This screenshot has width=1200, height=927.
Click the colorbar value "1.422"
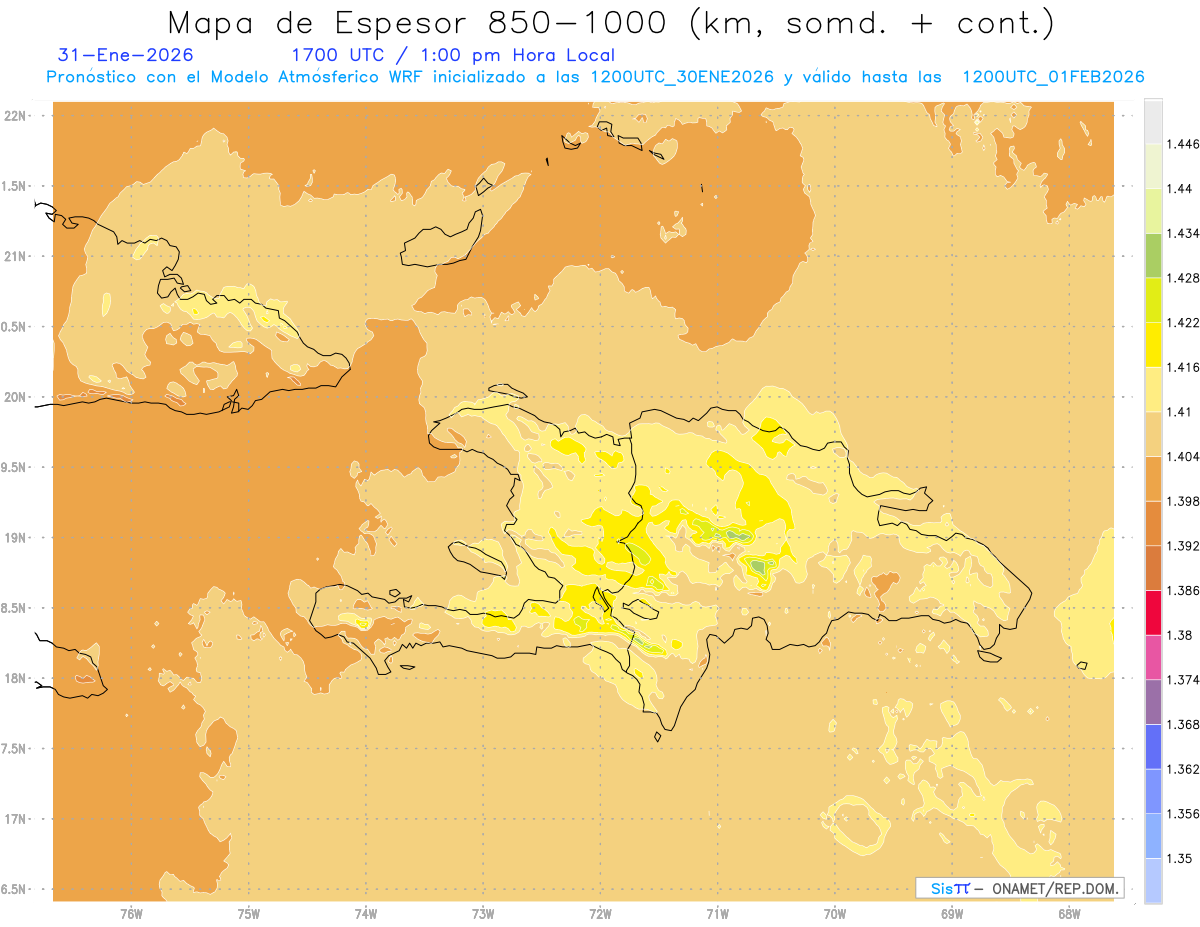click(1183, 322)
